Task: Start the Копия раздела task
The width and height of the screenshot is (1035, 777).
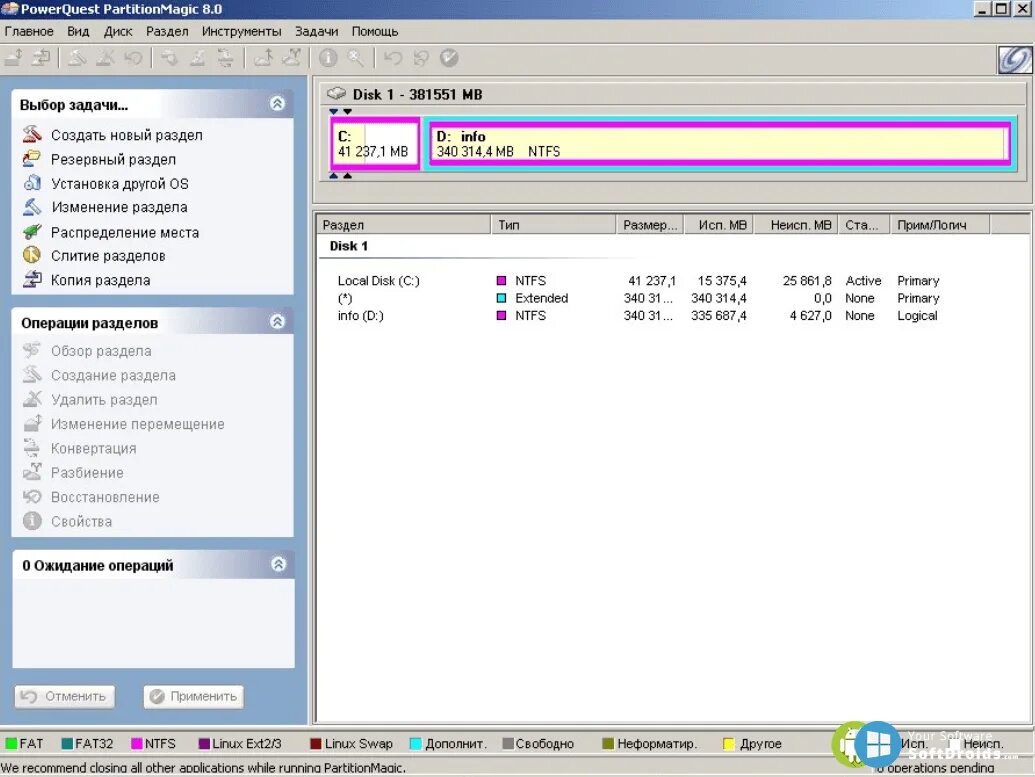Action: (x=100, y=280)
